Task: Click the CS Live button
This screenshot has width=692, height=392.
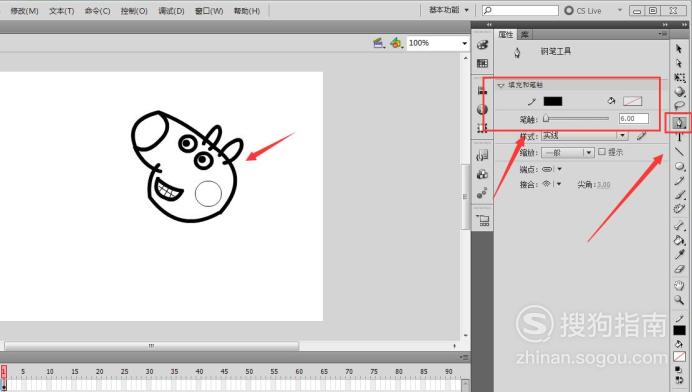Action: [583, 11]
